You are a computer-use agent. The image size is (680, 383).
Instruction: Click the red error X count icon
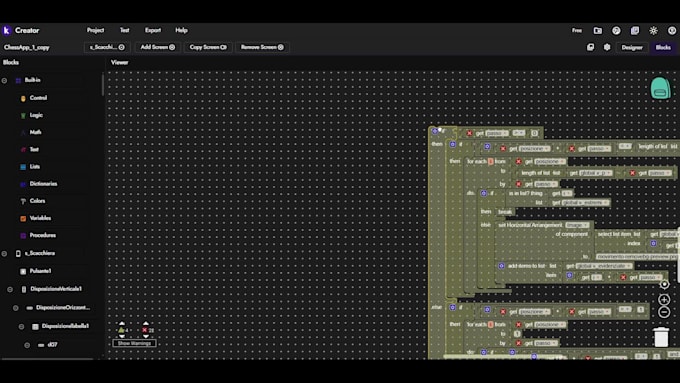145,330
